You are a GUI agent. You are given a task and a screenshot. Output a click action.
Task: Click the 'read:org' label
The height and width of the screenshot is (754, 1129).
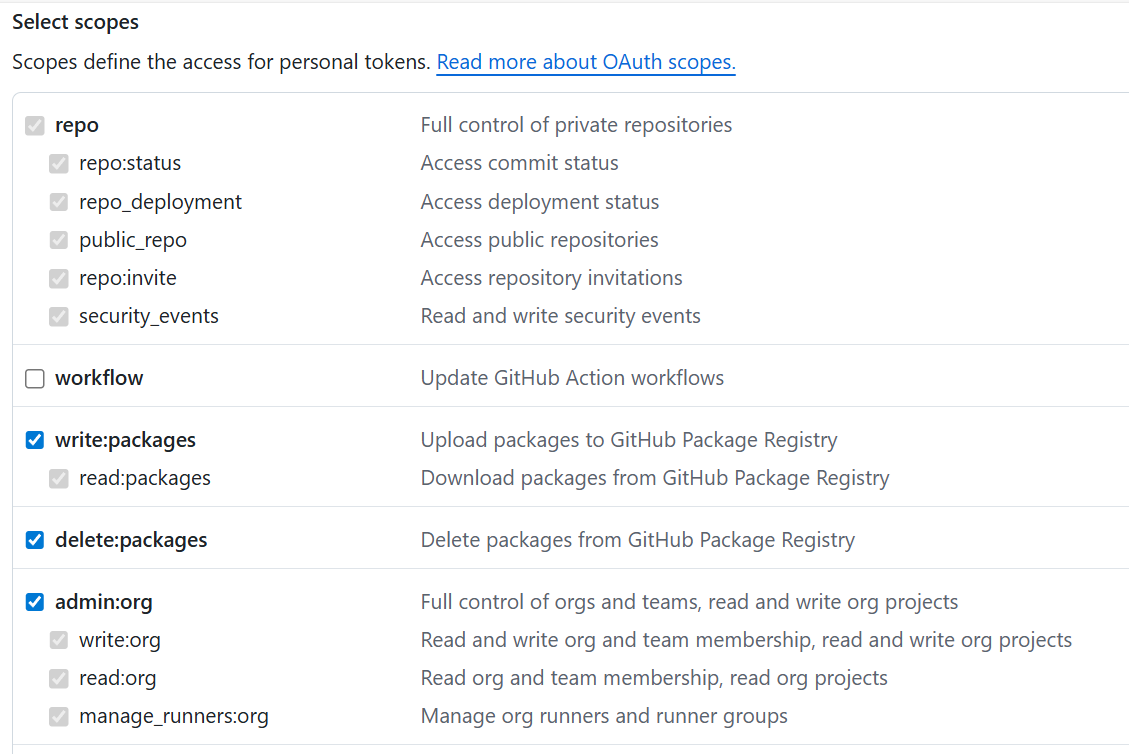pyautogui.click(x=118, y=678)
